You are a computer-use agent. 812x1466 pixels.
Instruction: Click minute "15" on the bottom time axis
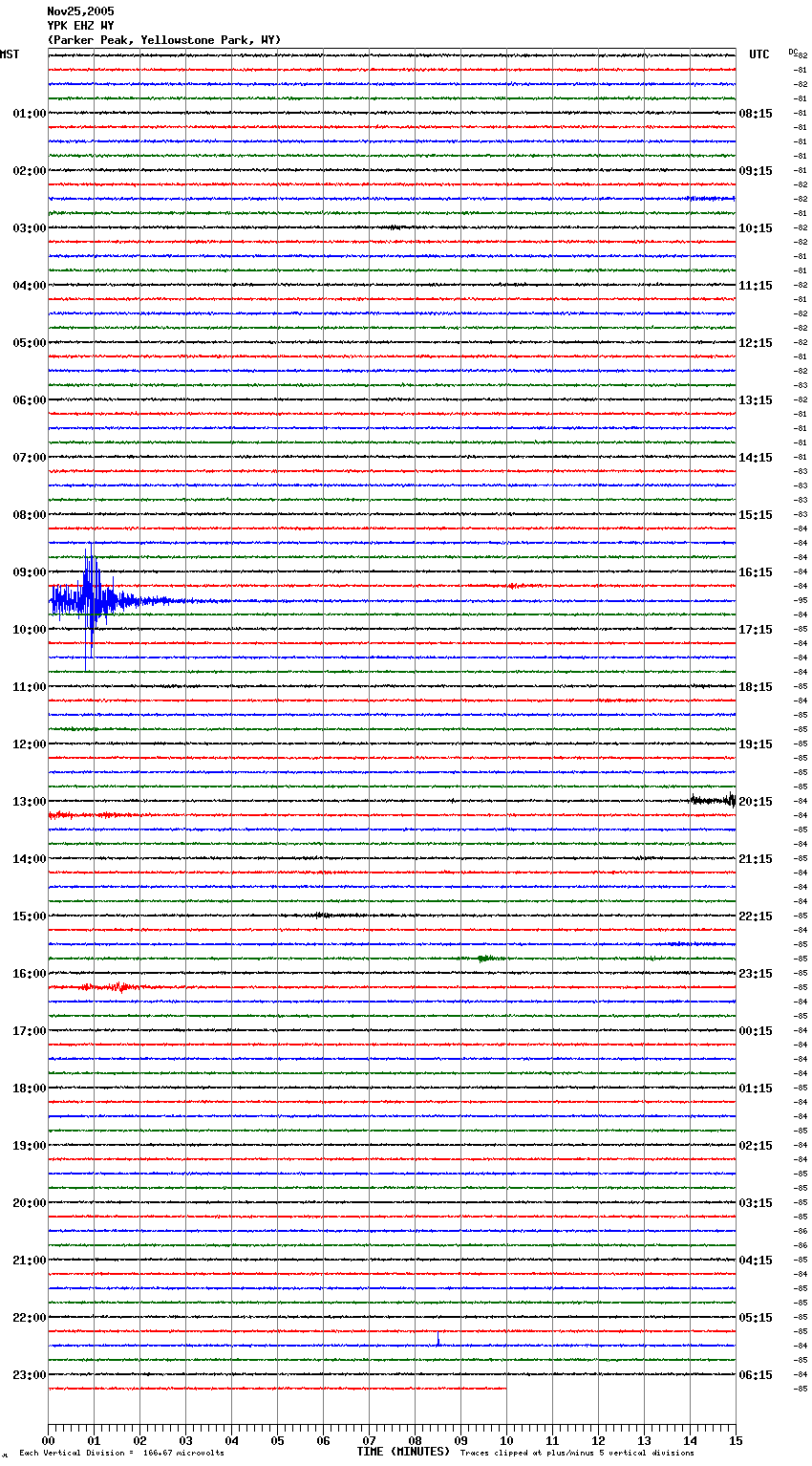click(x=736, y=1440)
